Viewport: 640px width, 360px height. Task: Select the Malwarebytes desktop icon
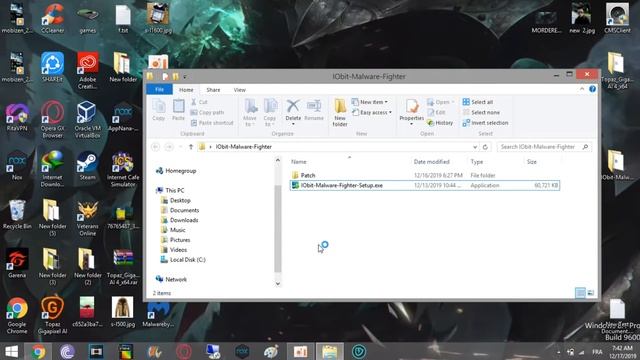coord(158,314)
